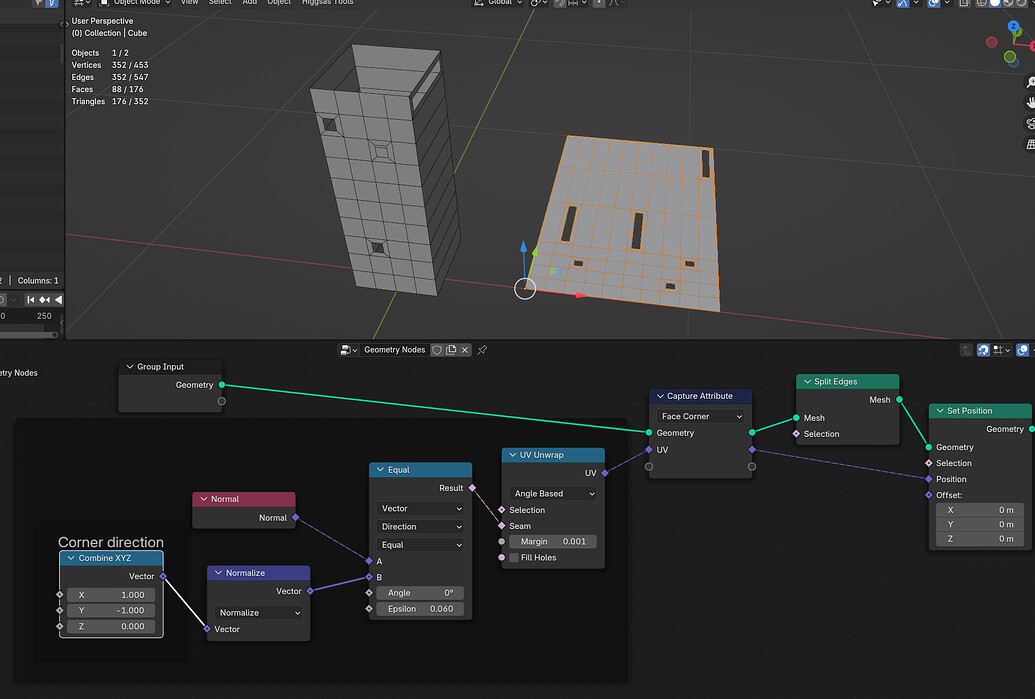Open the Object Mode dropdown
1035x699 pixels.
tap(135, 3)
